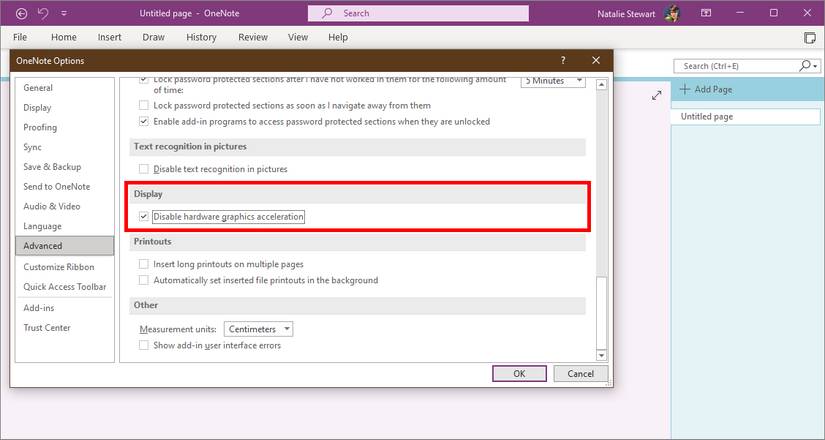The width and height of the screenshot is (825, 440).
Task: Open the Insert tab
Action: [109, 37]
